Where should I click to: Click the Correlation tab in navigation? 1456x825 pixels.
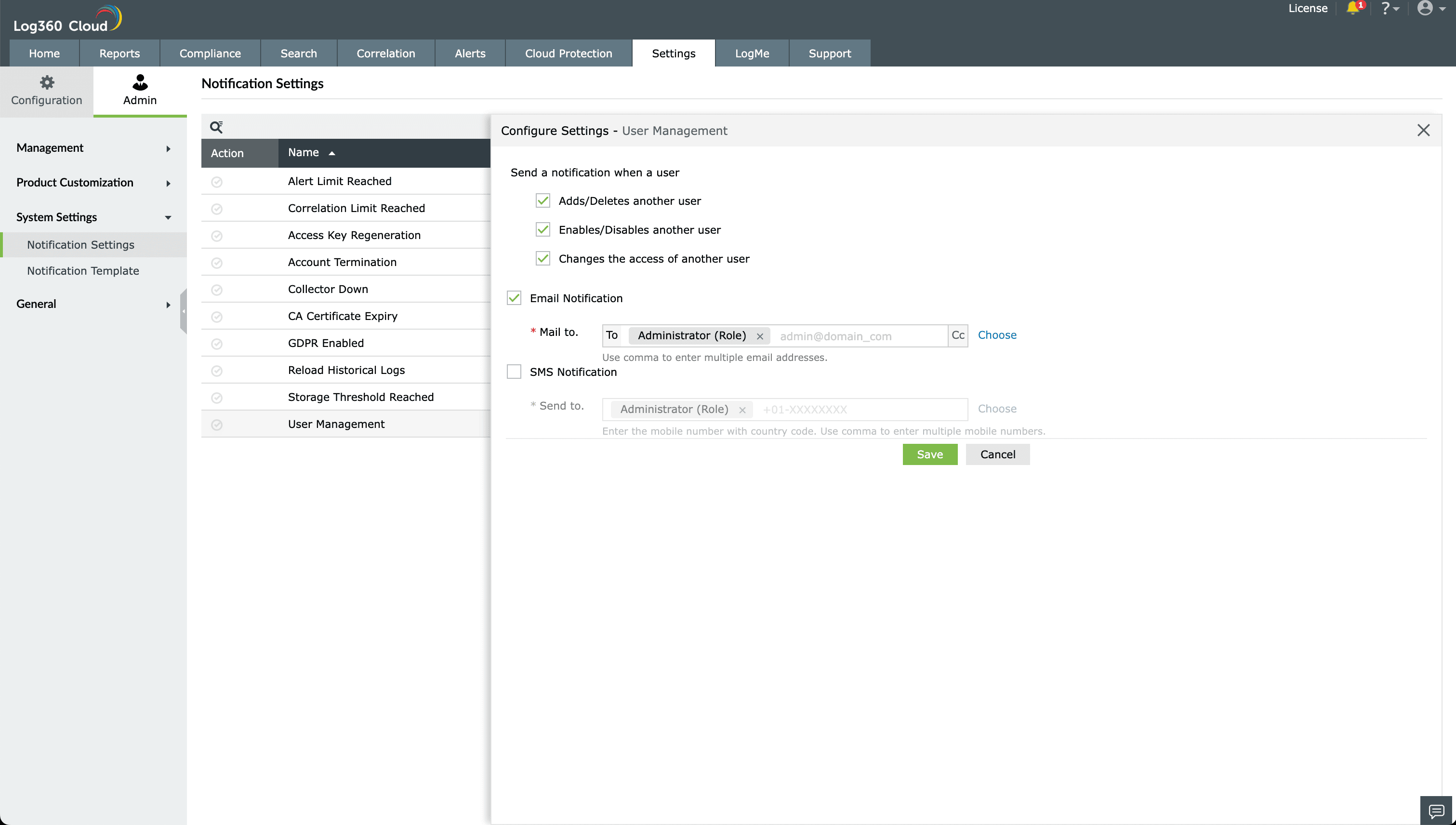tap(385, 53)
